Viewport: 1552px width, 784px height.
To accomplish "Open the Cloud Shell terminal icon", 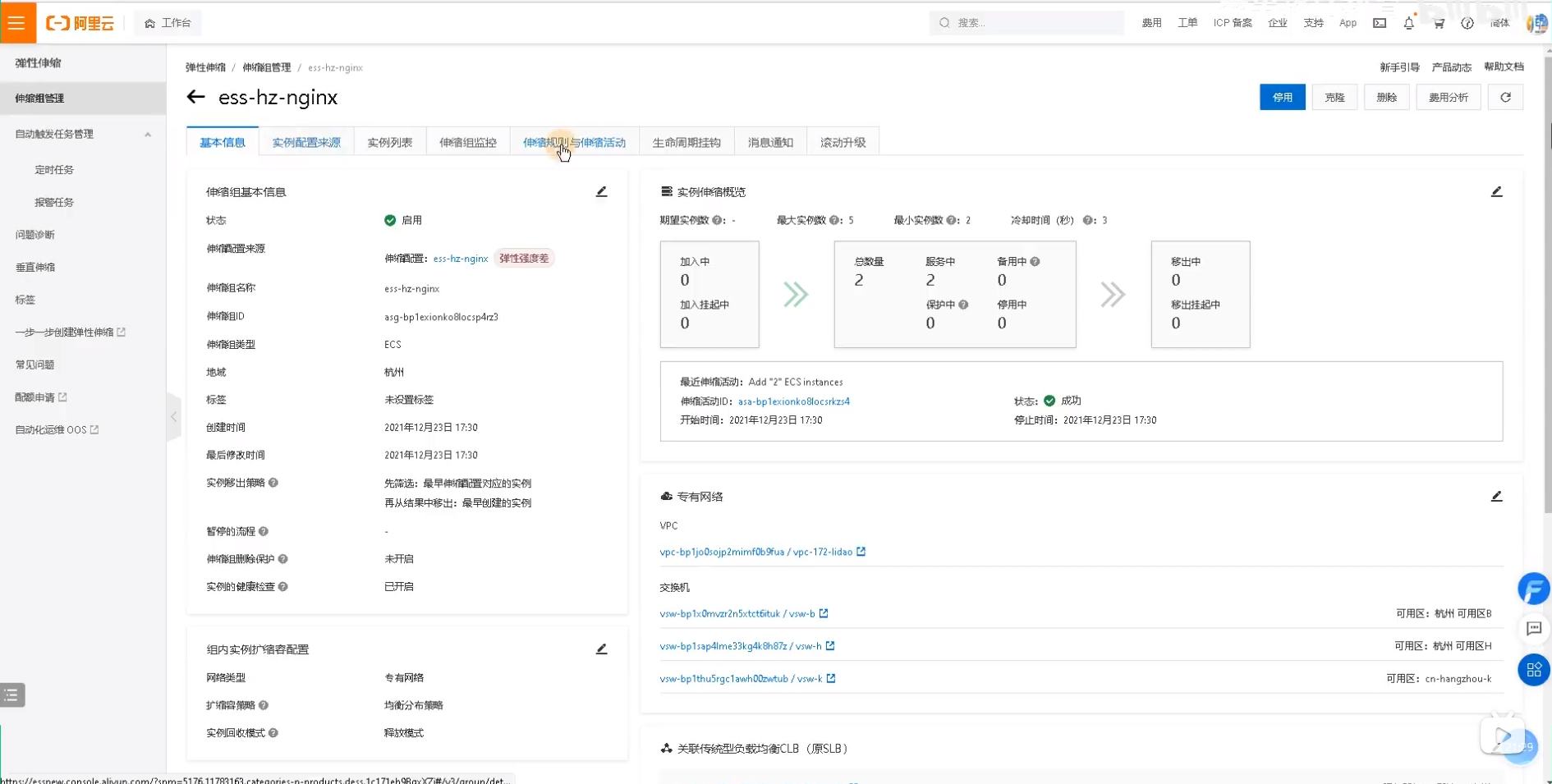I will point(1380,23).
